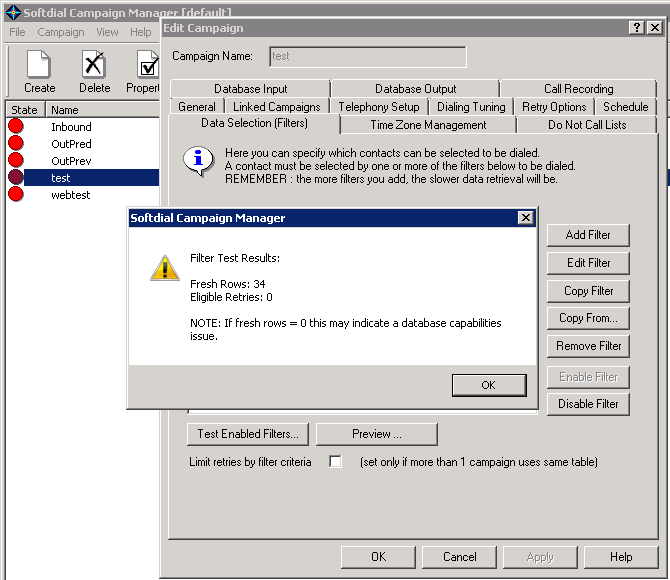Switch to the Call Recording tab
The width and height of the screenshot is (670, 580).
click(579, 88)
